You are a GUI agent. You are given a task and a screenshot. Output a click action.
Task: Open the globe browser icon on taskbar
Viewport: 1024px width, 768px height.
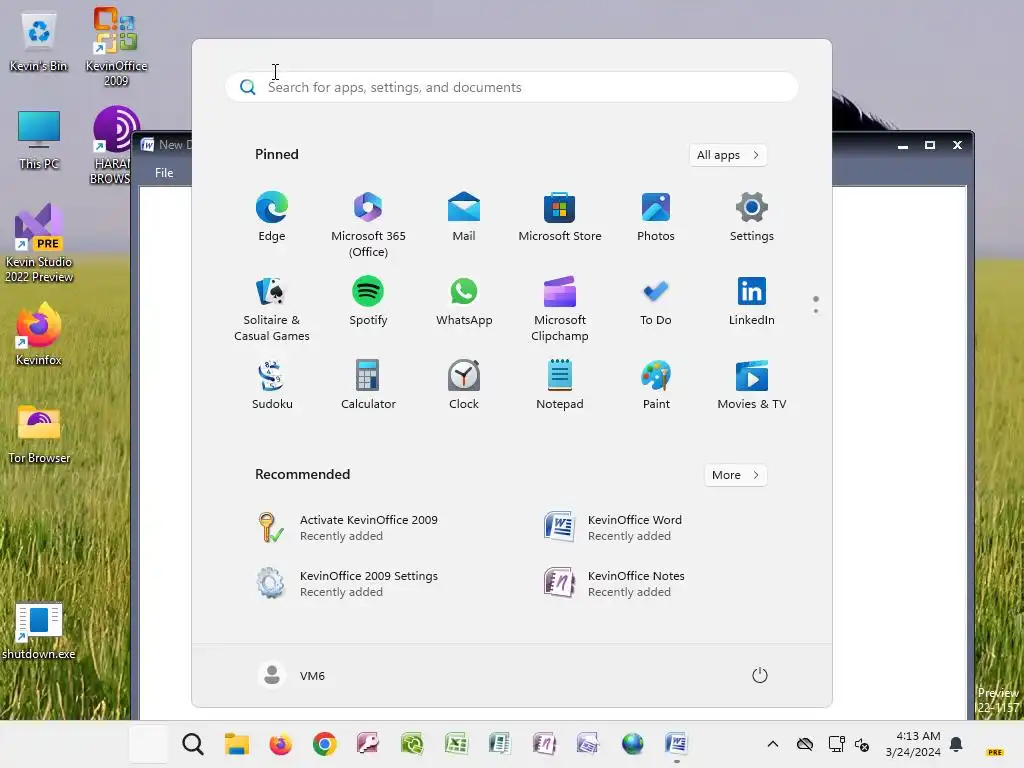(632, 744)
